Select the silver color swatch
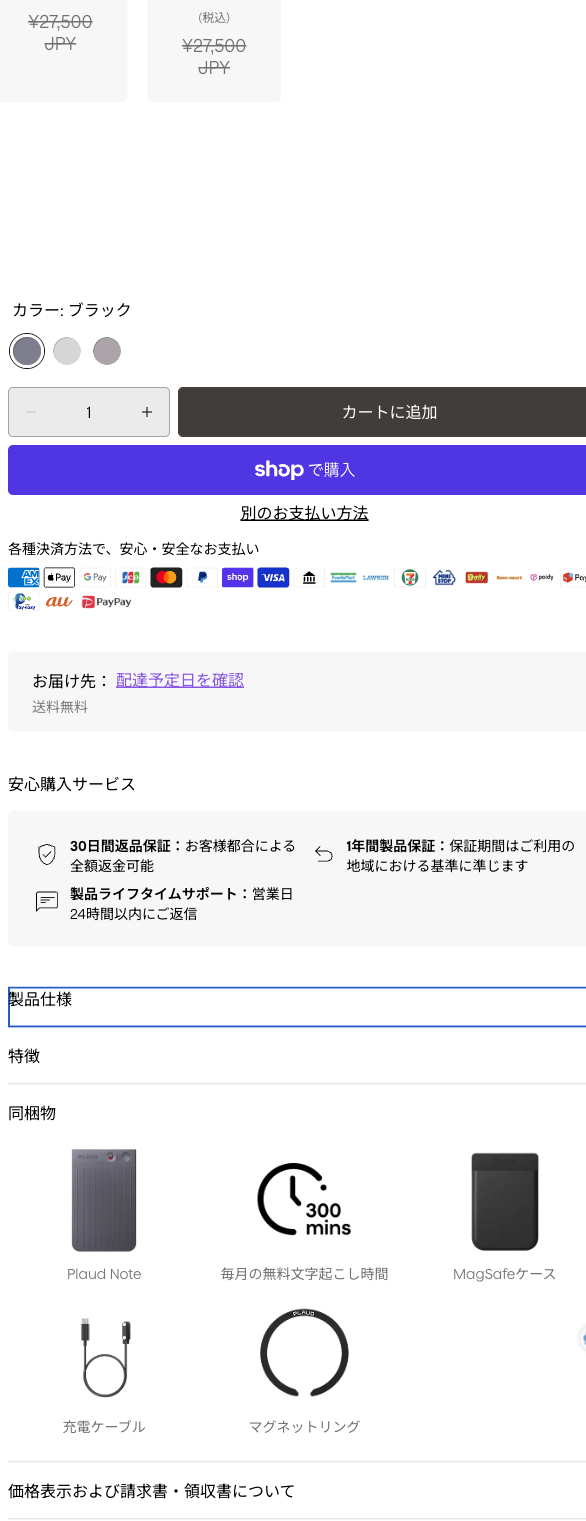 tap(67, 351)
